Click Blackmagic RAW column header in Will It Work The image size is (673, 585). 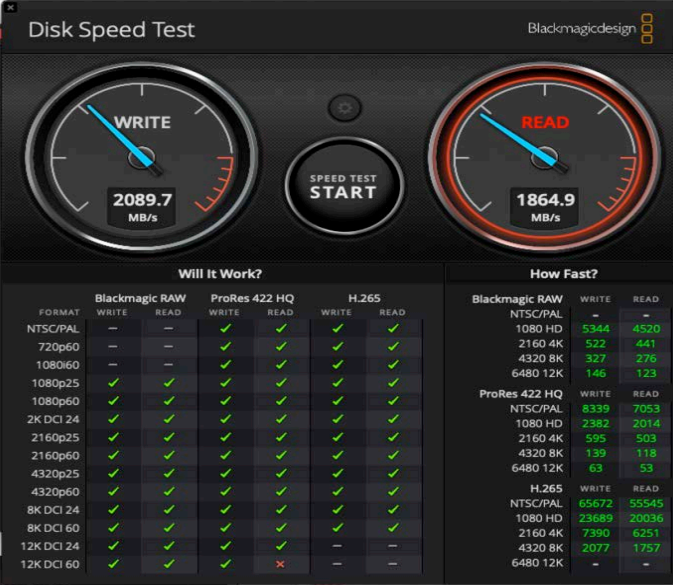click(140, 298)
